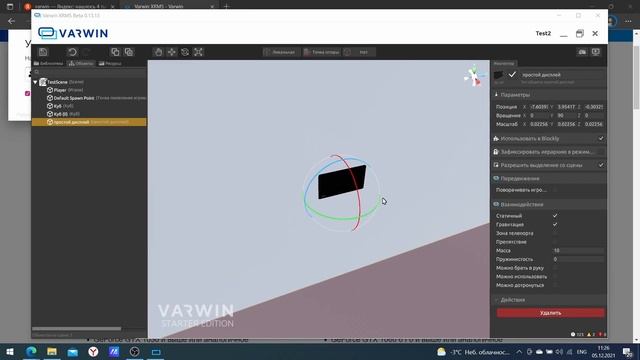Click the desktop preview monitor icon
The width and height of the screenshot is (640, 360).
pyautogui.click(x=596, y=52)
